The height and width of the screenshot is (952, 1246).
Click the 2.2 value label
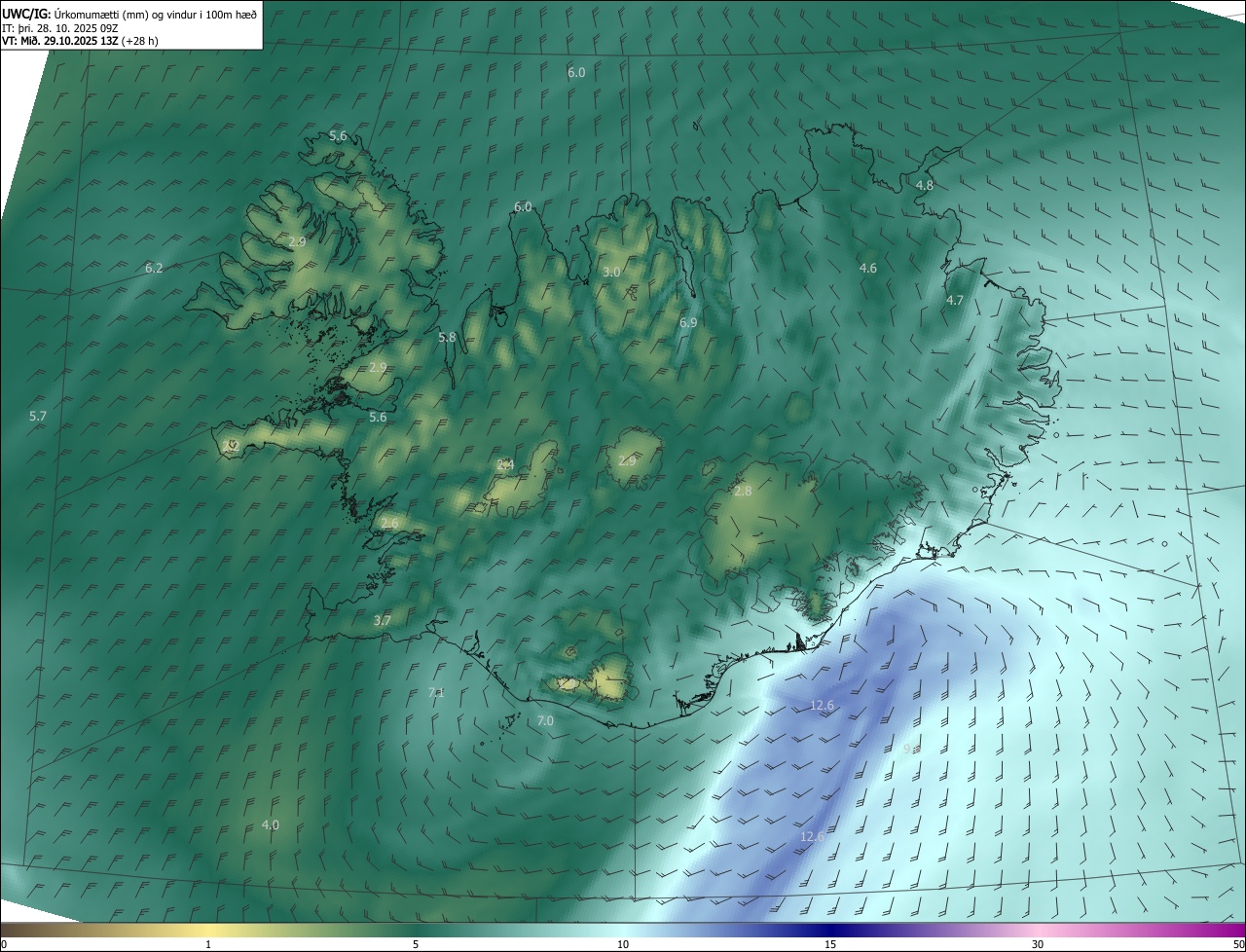(x=231, y=445)
